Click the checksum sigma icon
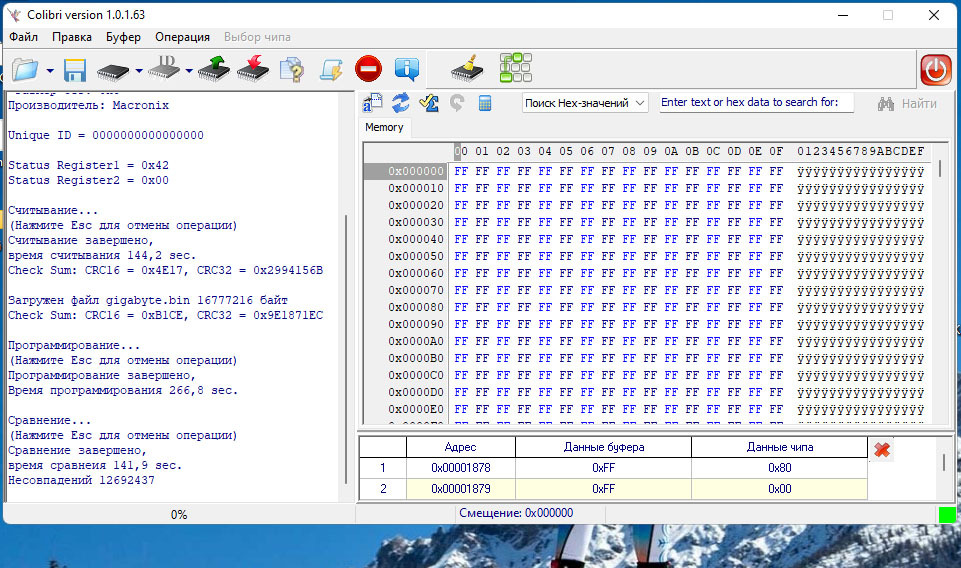This screenshot has width=961, height=568. (429, 103)
